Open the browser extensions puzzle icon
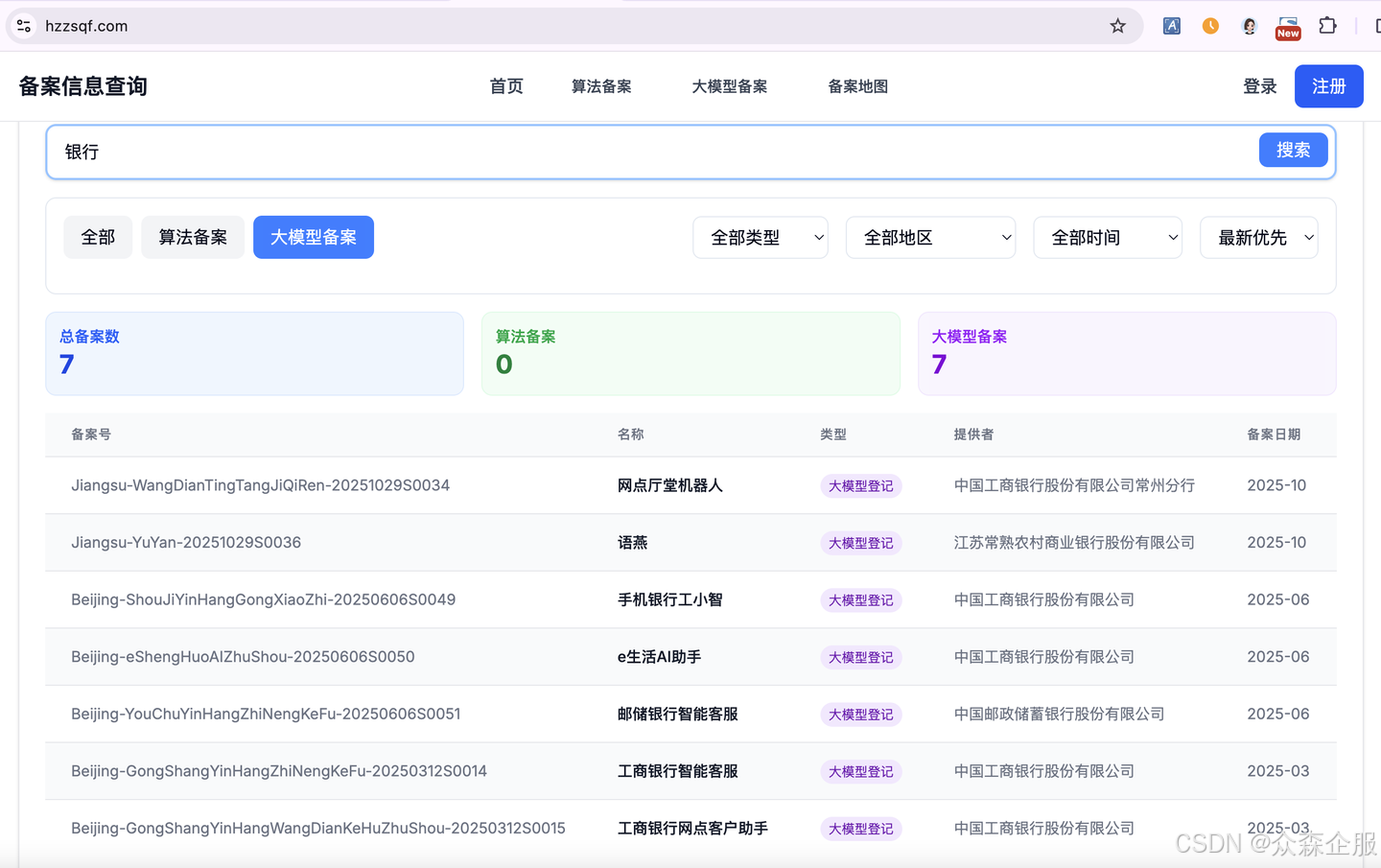 (x=1327, y=26)
